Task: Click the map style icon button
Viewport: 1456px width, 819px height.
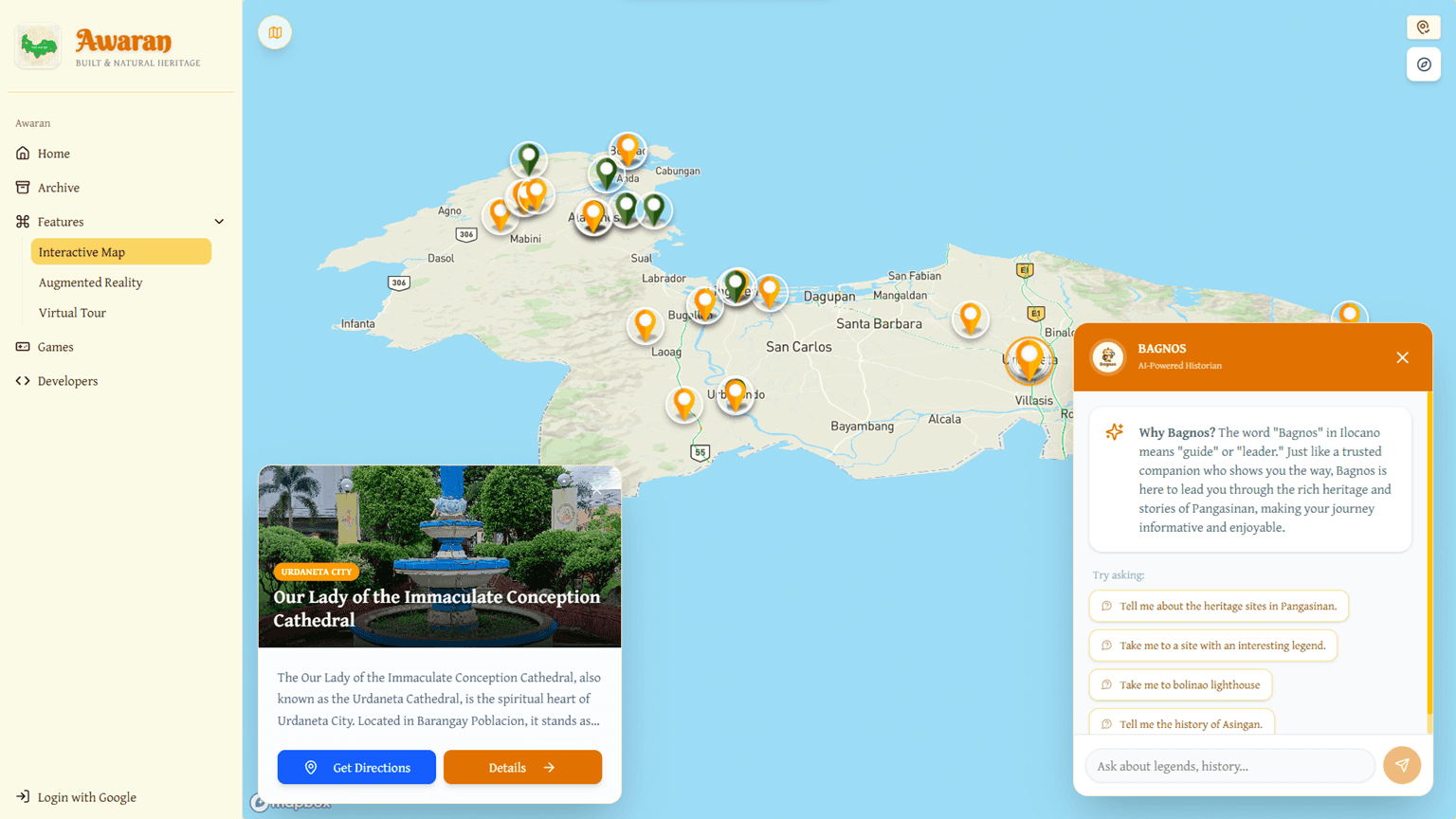Action: click(275, 33)
